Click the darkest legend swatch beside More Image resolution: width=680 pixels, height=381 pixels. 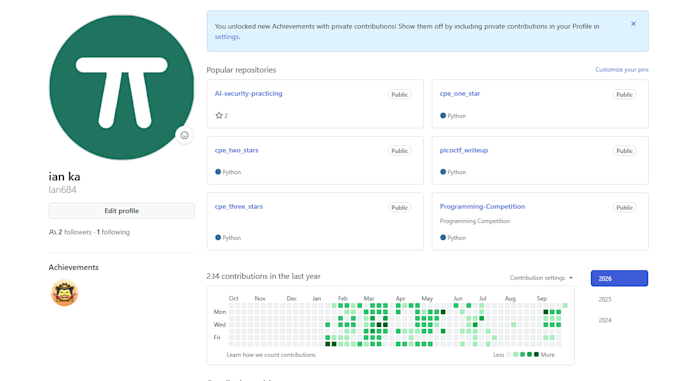[536, 355]
